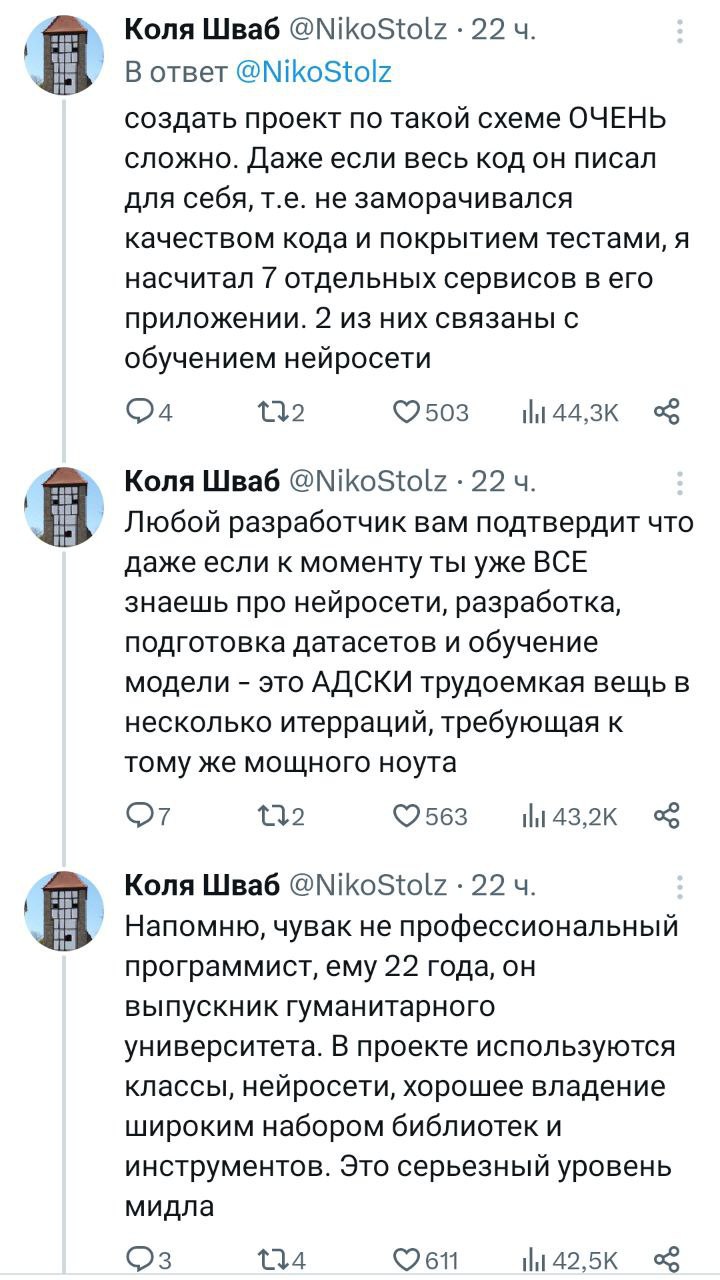Share the first tweet with 44,3K views
The height and width of the screenshot is (1280, 720).
pos(667,411)
